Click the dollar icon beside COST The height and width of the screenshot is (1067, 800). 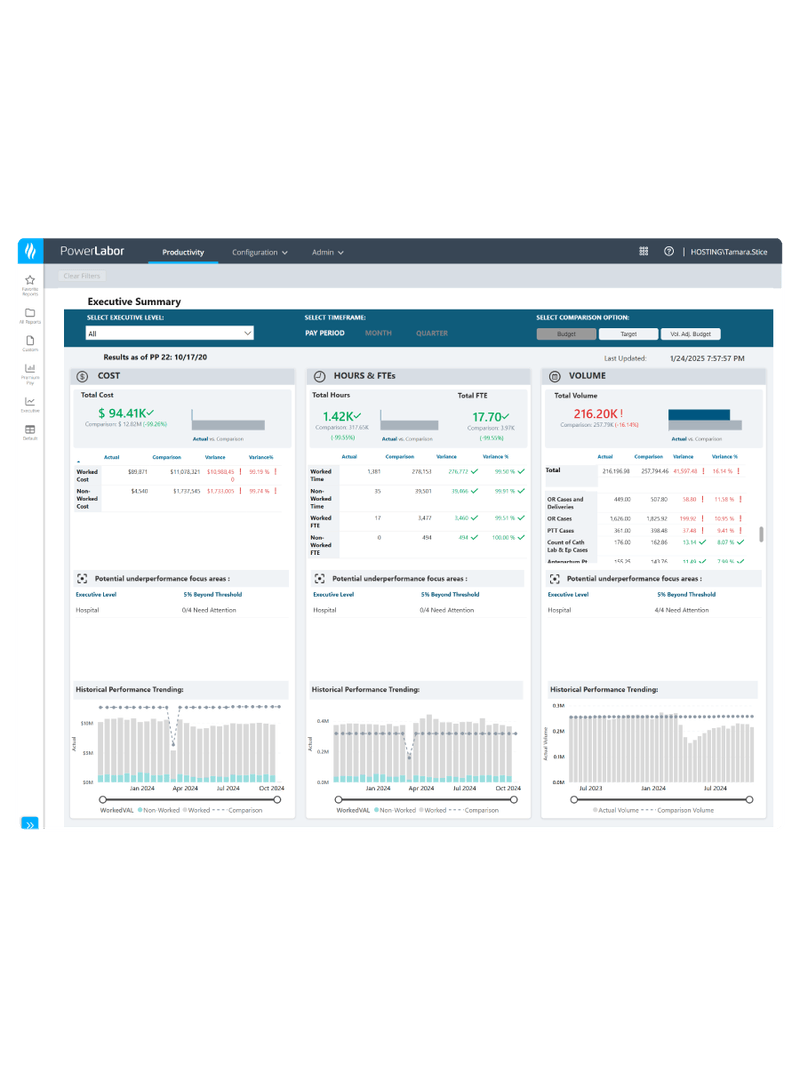click(x=82, y=376)
